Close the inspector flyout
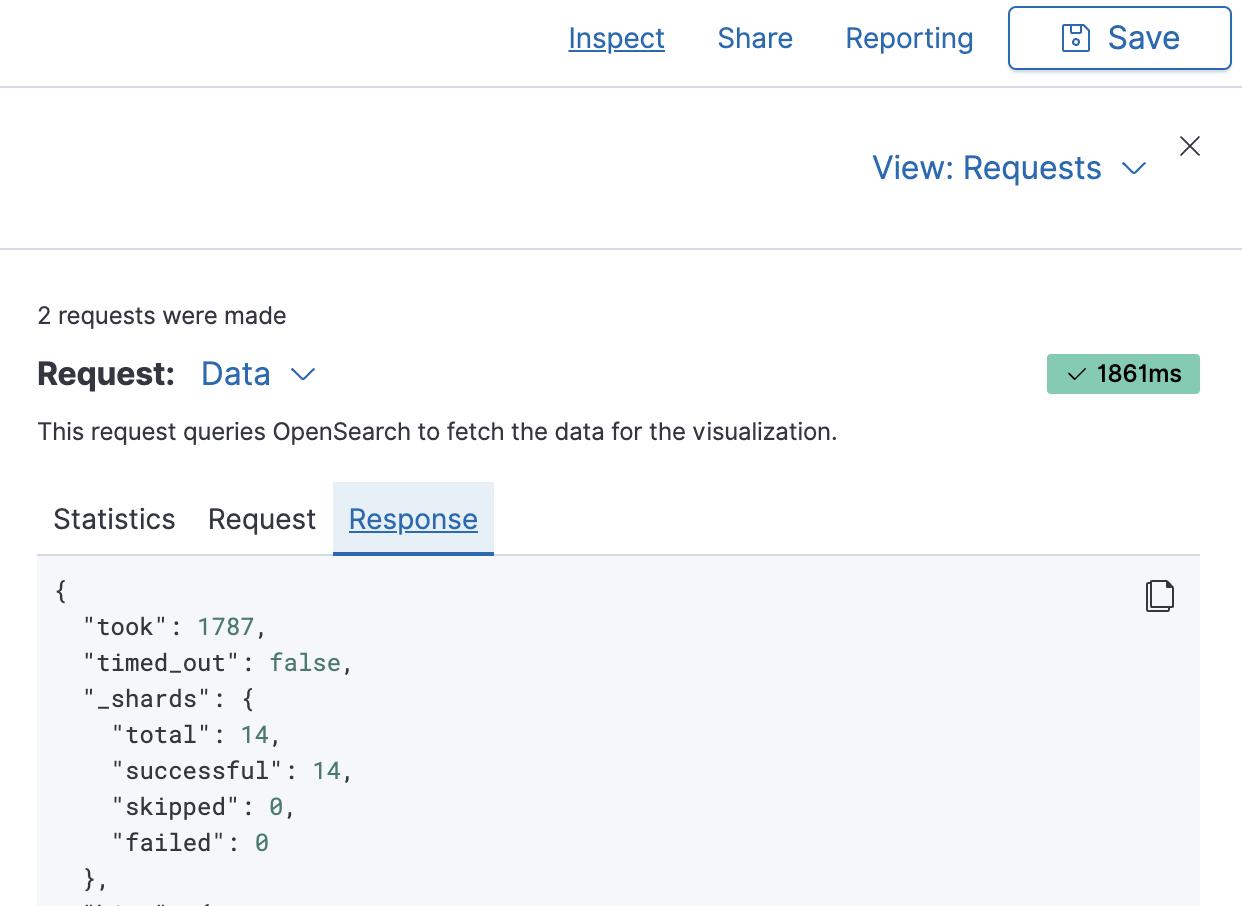Image resolution: width=1242 pixels, height=906 pixels. (1189, 147)
